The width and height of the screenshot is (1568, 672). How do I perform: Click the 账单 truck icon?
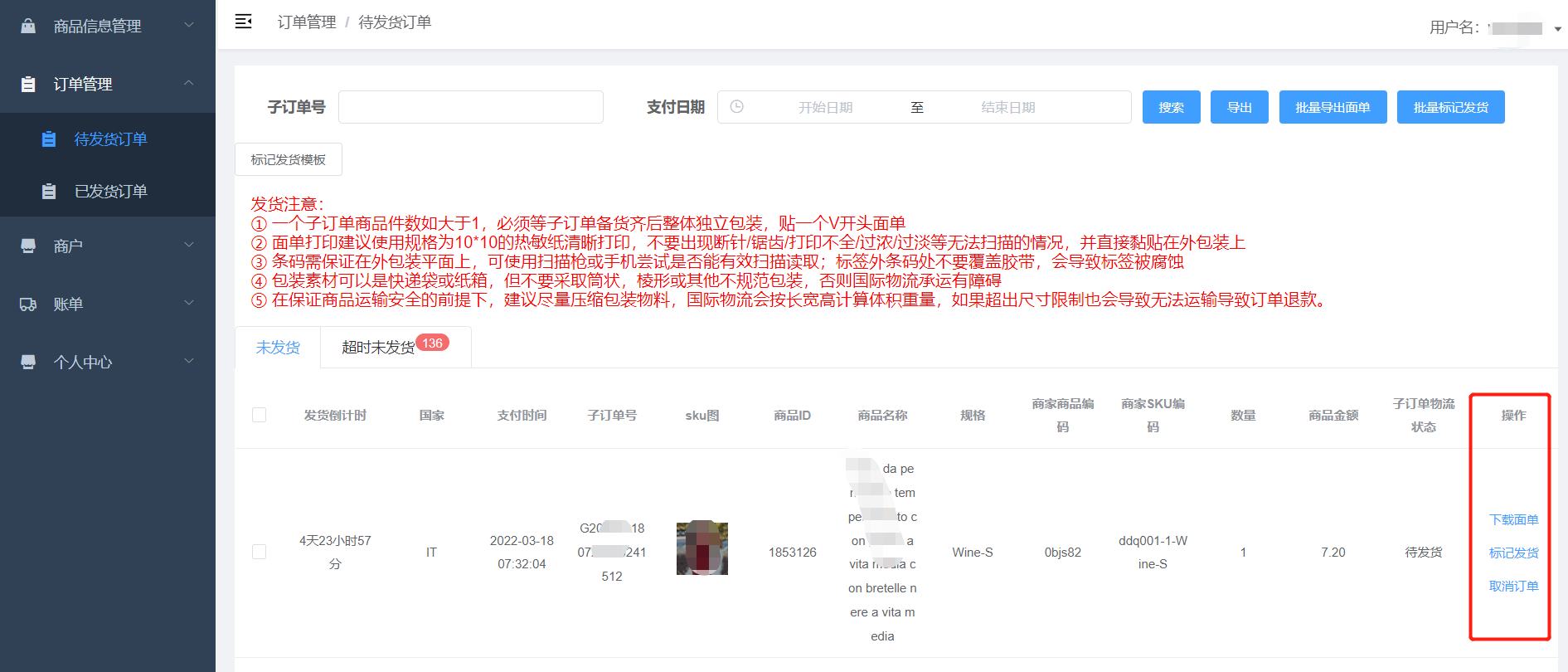click(x=28, y=304)
